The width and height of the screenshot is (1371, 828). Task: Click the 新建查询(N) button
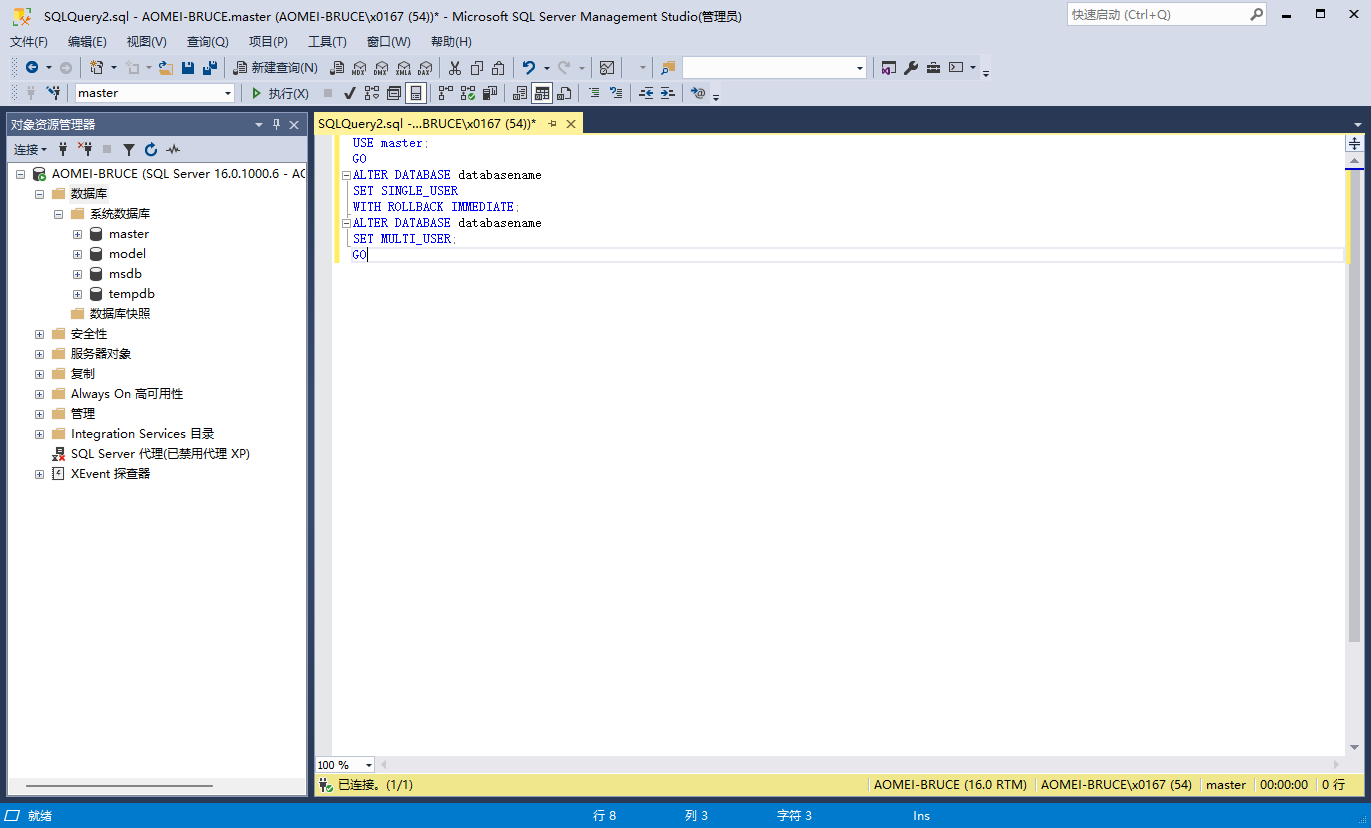[x=276, y=68]
